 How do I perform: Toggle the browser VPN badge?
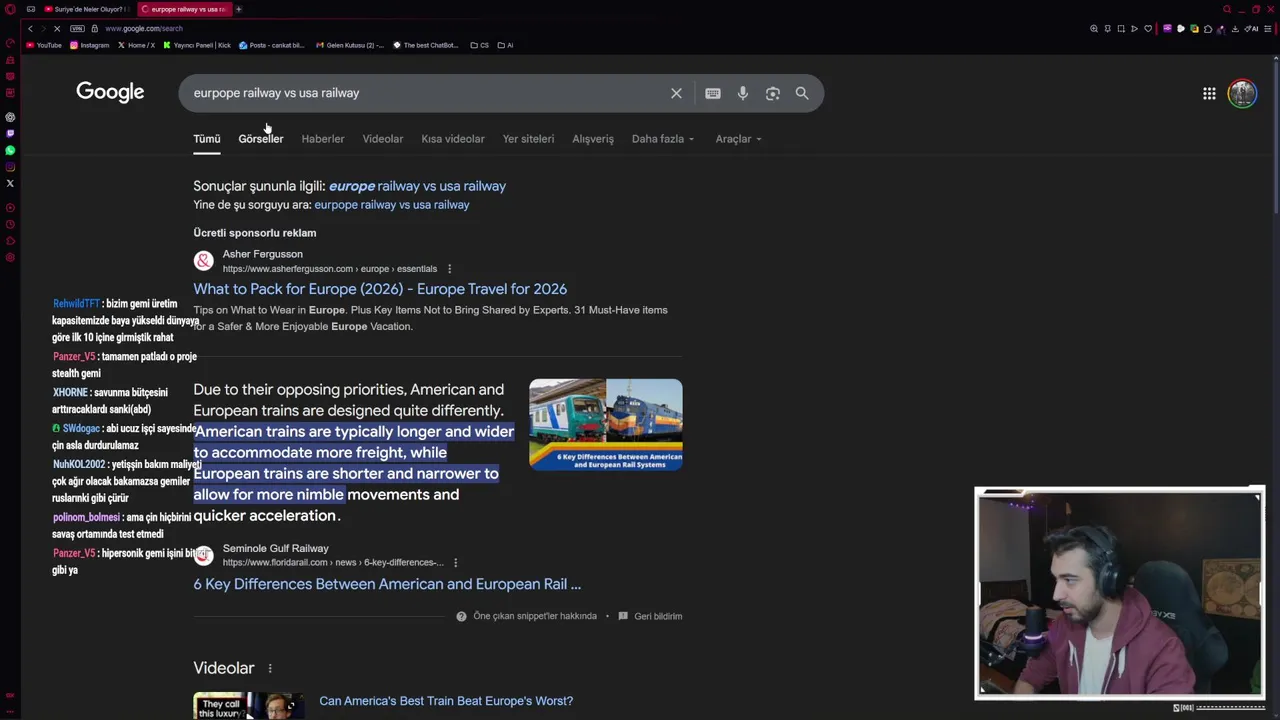77,28
